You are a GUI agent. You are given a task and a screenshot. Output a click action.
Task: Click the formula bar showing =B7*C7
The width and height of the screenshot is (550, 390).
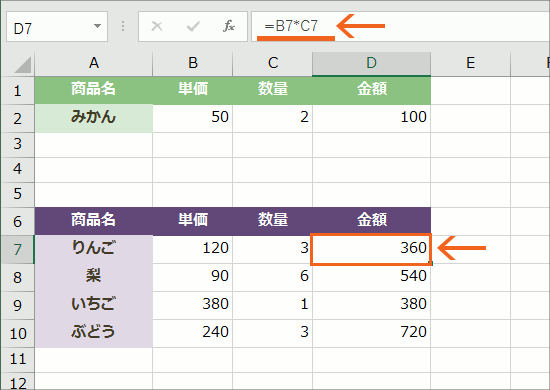click(x=401, y=27)
